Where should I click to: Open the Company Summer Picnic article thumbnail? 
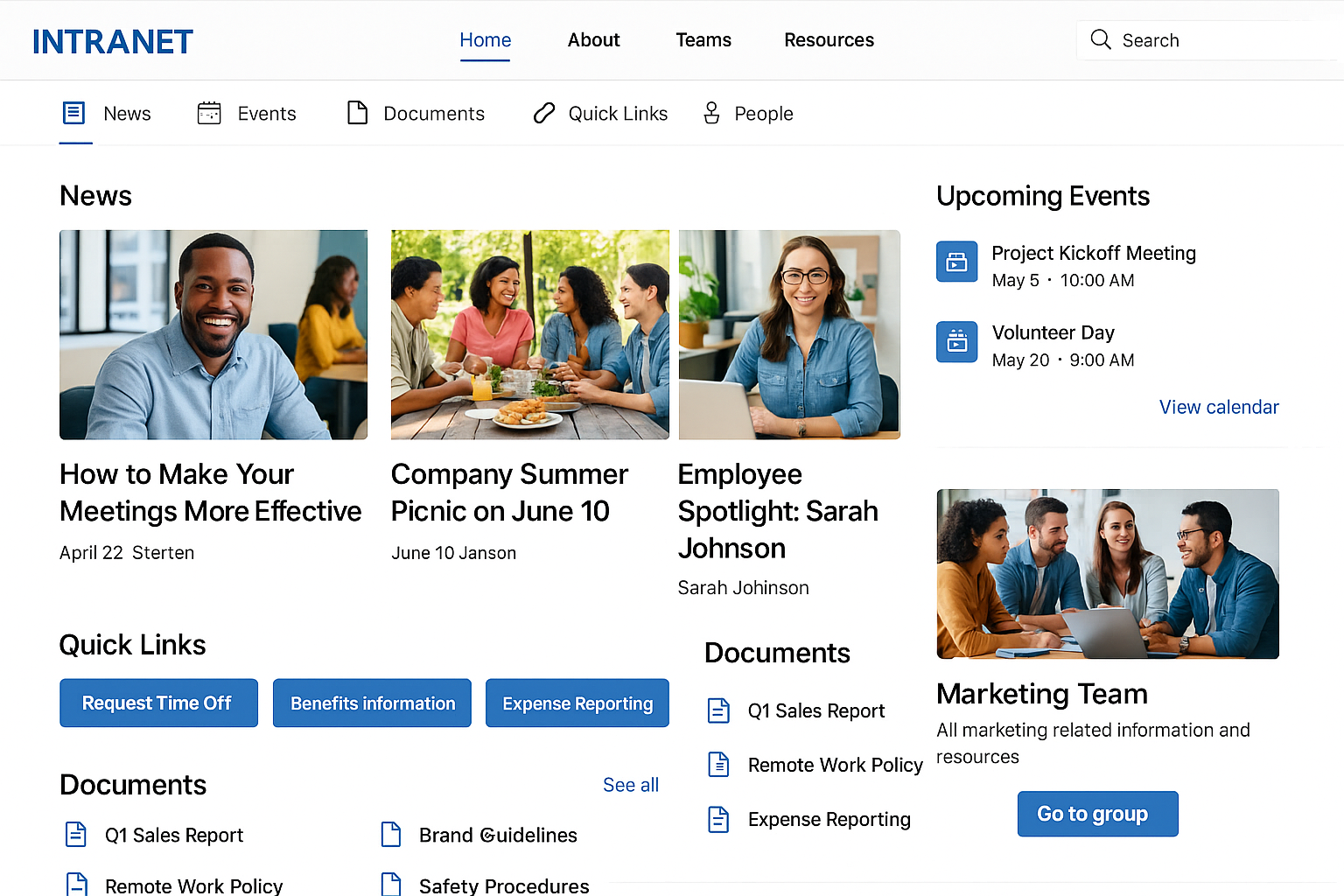click(x=529, y=334)
